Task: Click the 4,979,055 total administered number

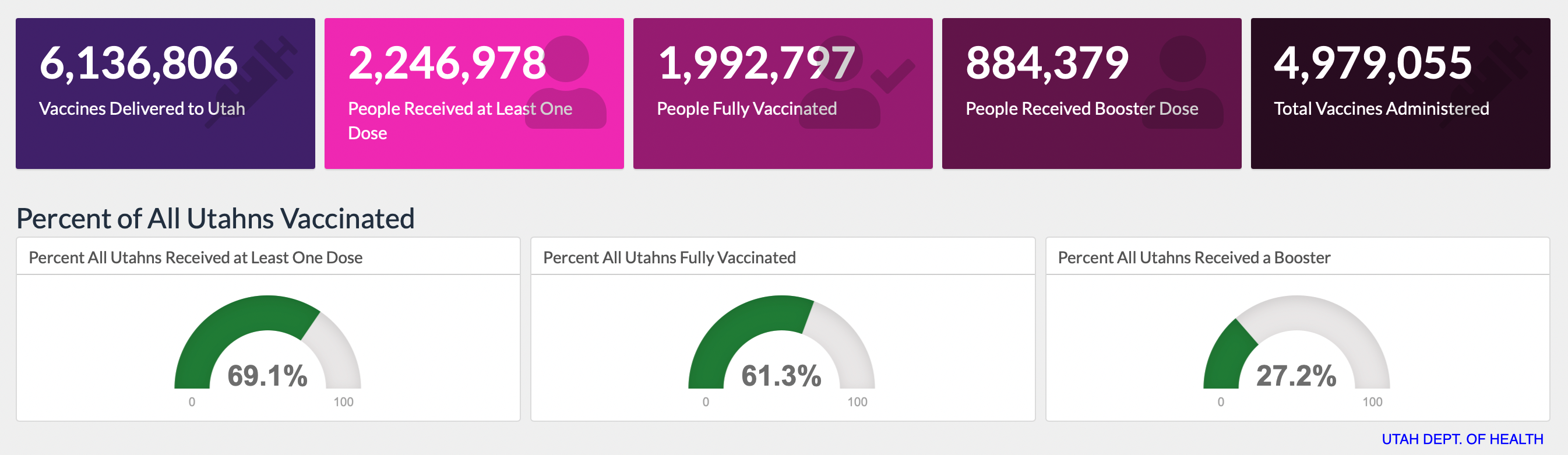Action: [x=1373, y=64]
